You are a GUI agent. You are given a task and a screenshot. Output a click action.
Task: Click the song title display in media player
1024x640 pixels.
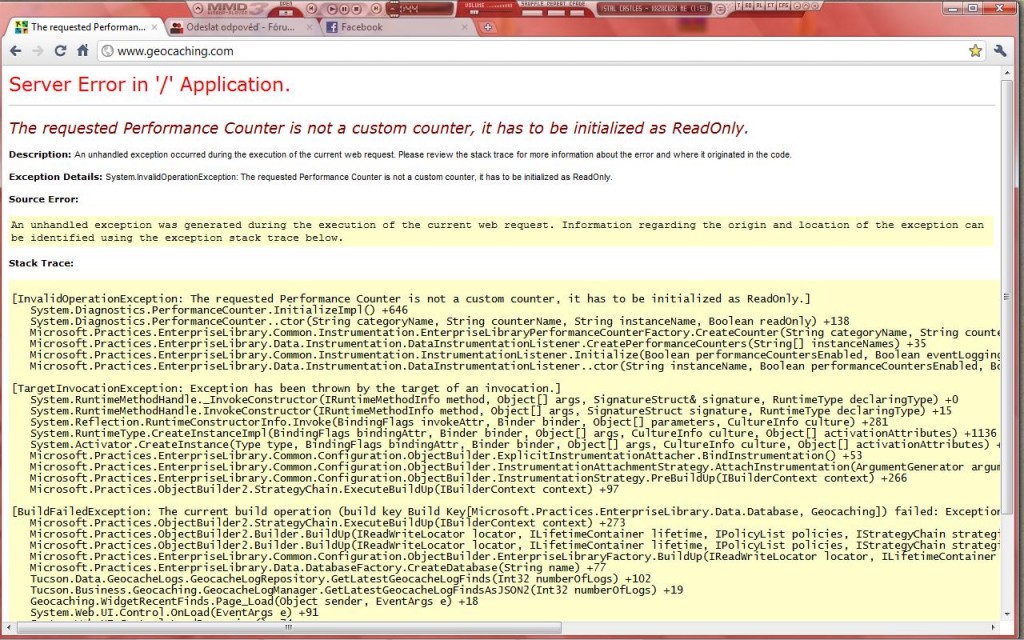(x=655, y=9)
